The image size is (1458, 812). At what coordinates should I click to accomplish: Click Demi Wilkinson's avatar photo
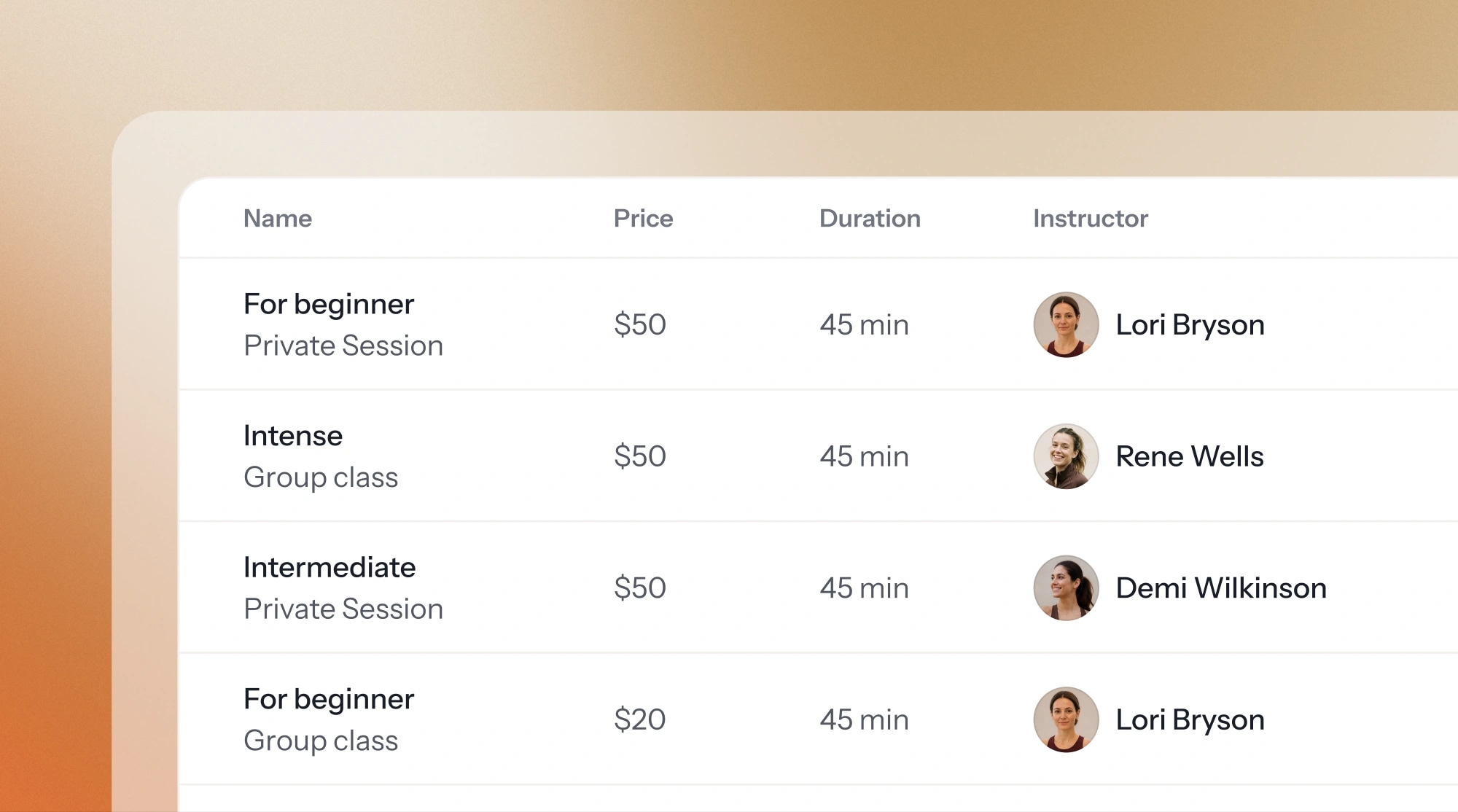point(1066,587)
